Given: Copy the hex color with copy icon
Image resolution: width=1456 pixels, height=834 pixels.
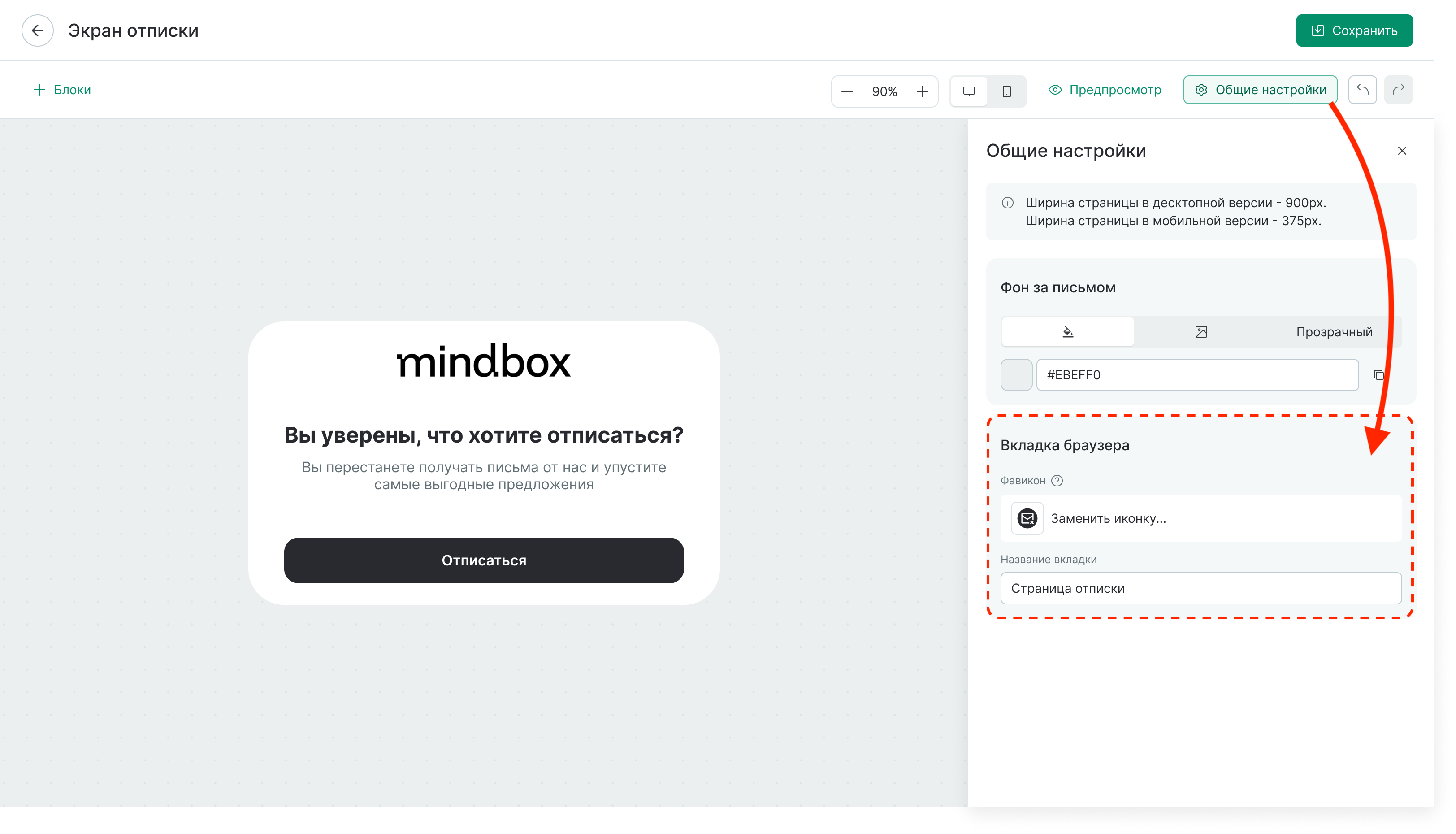Looking at the screenshot, I should 1379,374.
